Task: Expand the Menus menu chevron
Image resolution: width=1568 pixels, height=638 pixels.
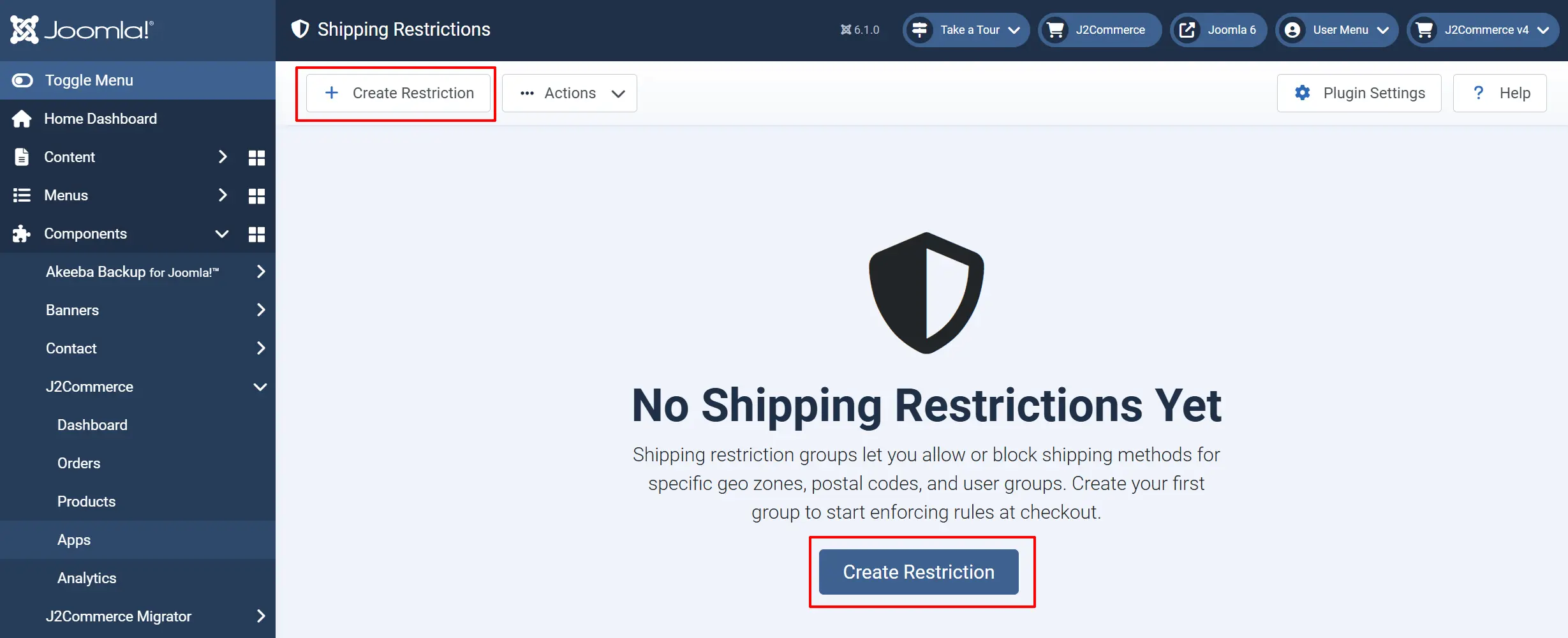Action: coord(223,195)
